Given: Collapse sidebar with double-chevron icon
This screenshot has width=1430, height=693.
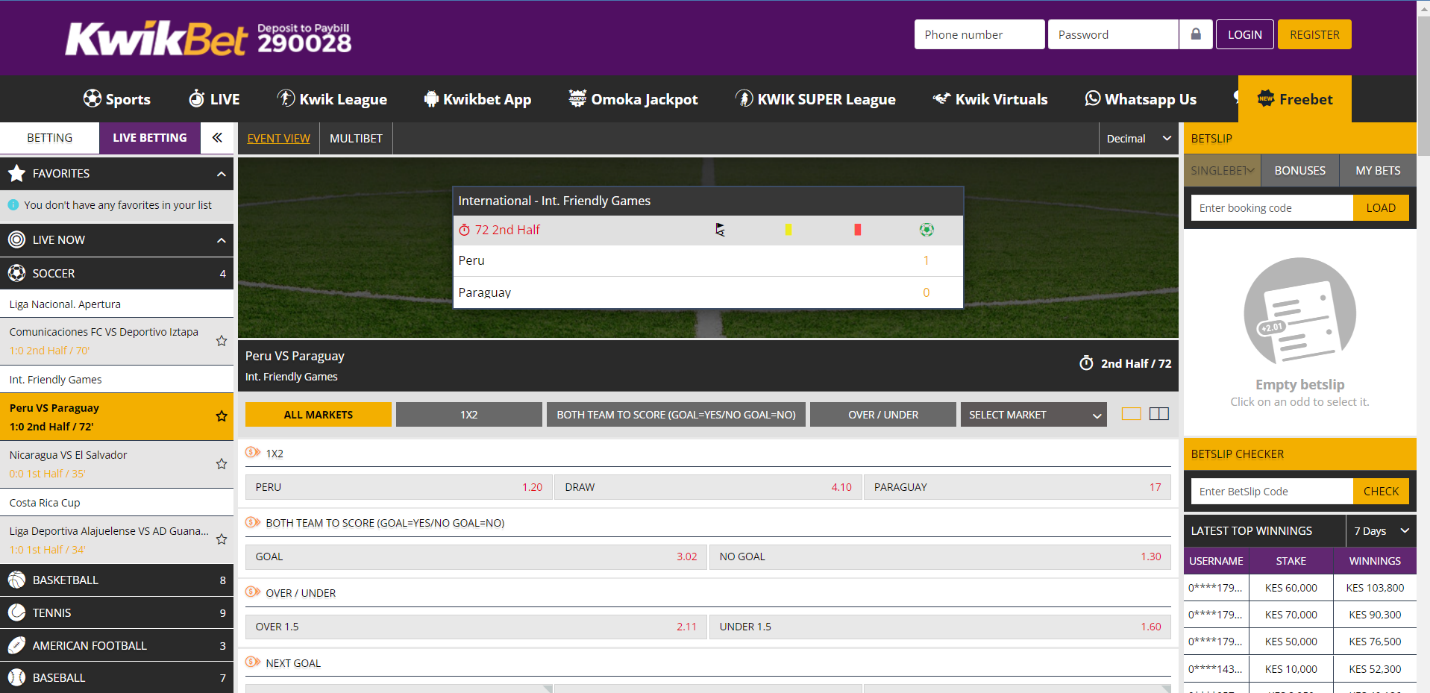Looking at the screenshot, I should coord(217,138).
